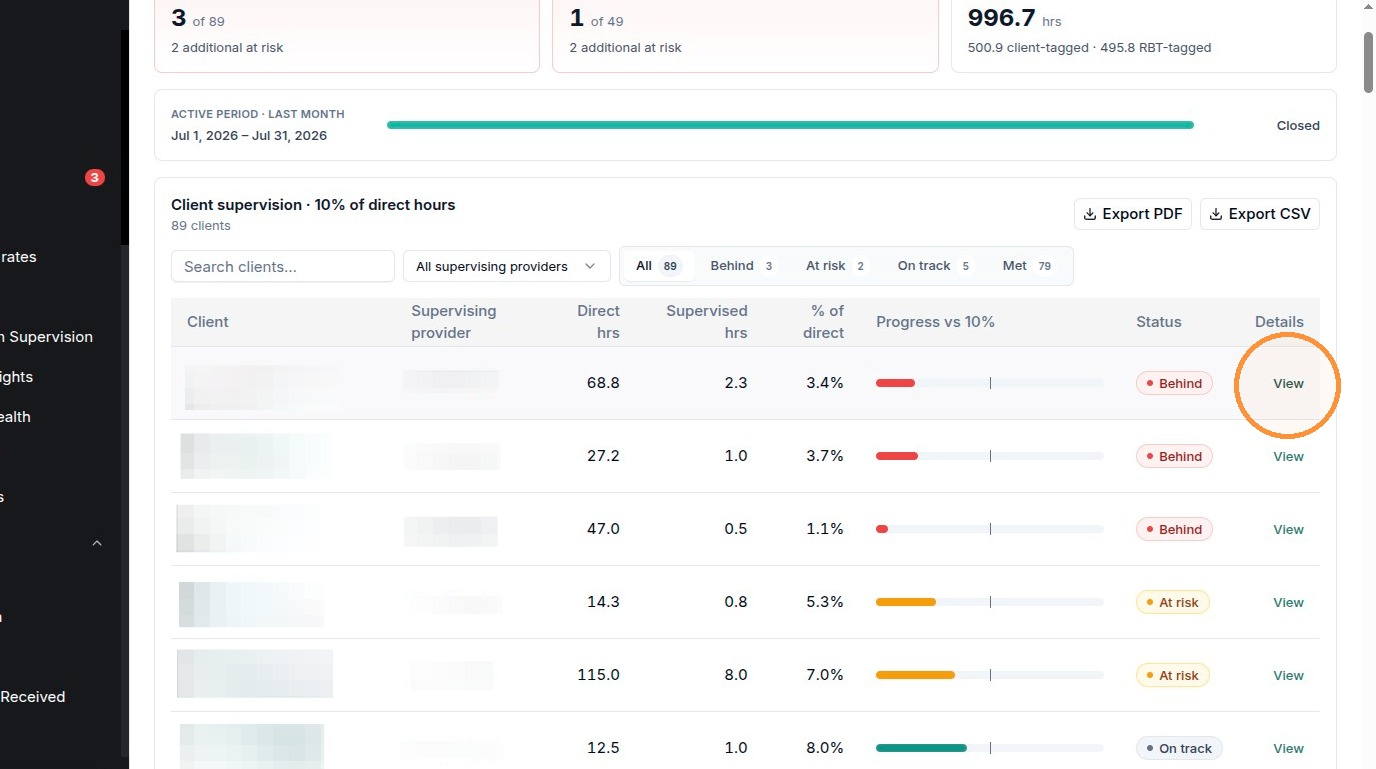Click the Behind status badge in the 68.8 row
Image resolution: width=1376 pixels, height=769 pixels.
pos(1174,383)
